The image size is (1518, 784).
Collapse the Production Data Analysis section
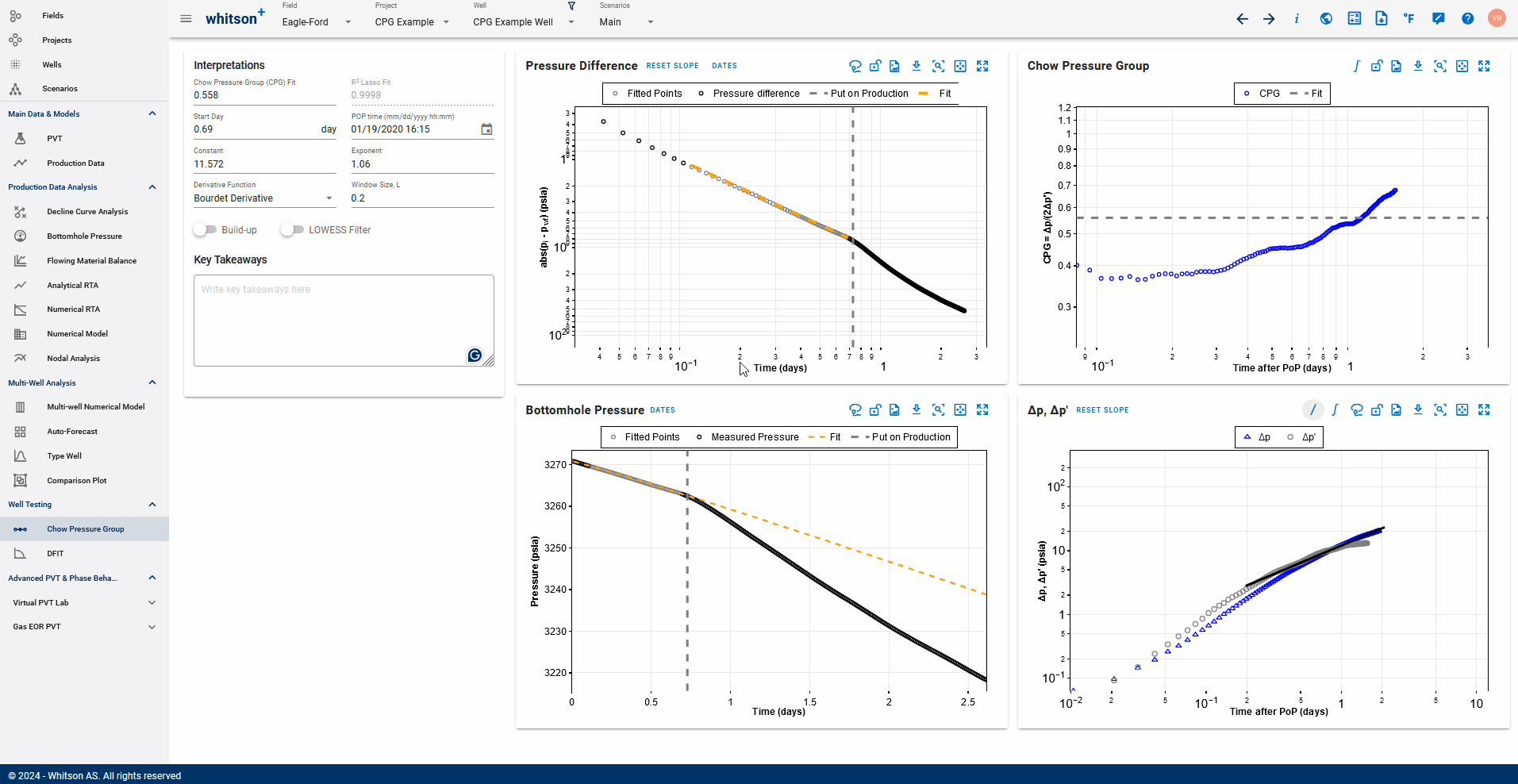tap(152, 187)
